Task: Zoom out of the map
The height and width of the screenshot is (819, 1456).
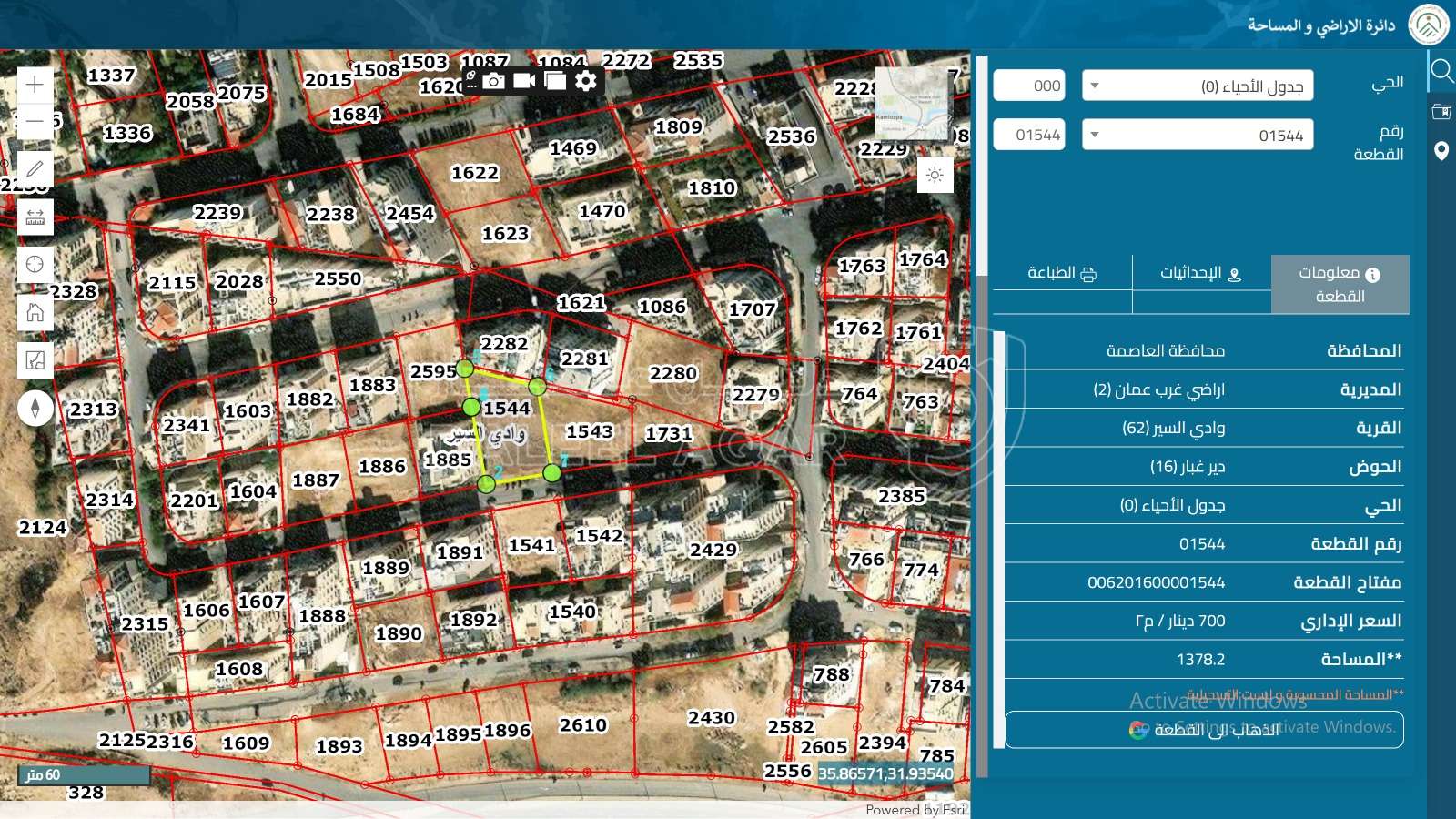Action: 35,120
